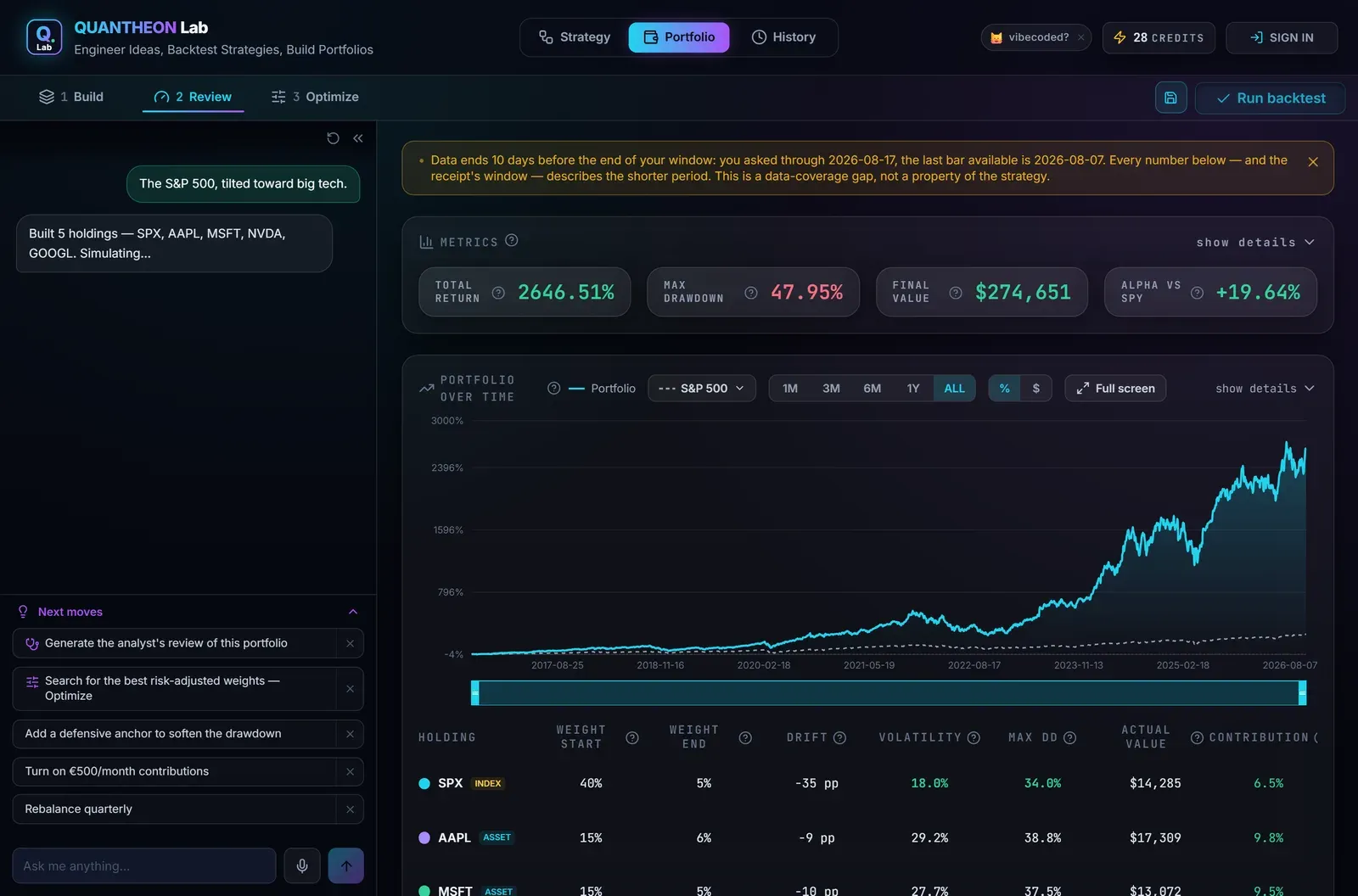Screen dimensions: 1358x896
Task: Expand chart show details
Action: click(1265, 388)
